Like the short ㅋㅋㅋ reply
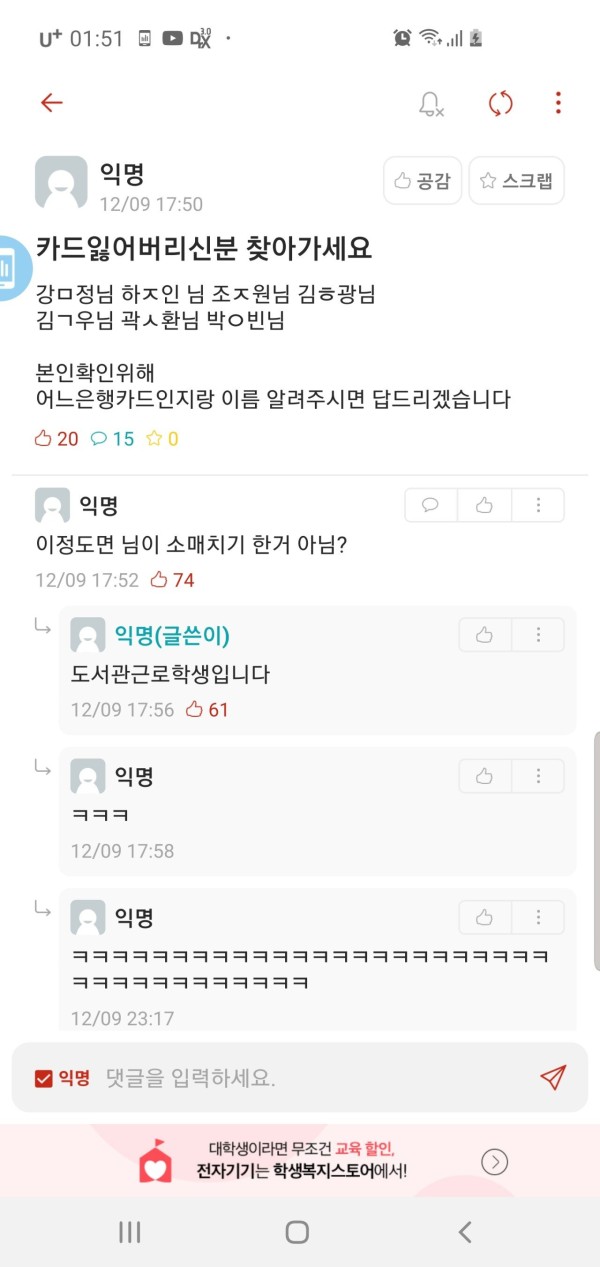The image size is (600, 1267). 485,776
